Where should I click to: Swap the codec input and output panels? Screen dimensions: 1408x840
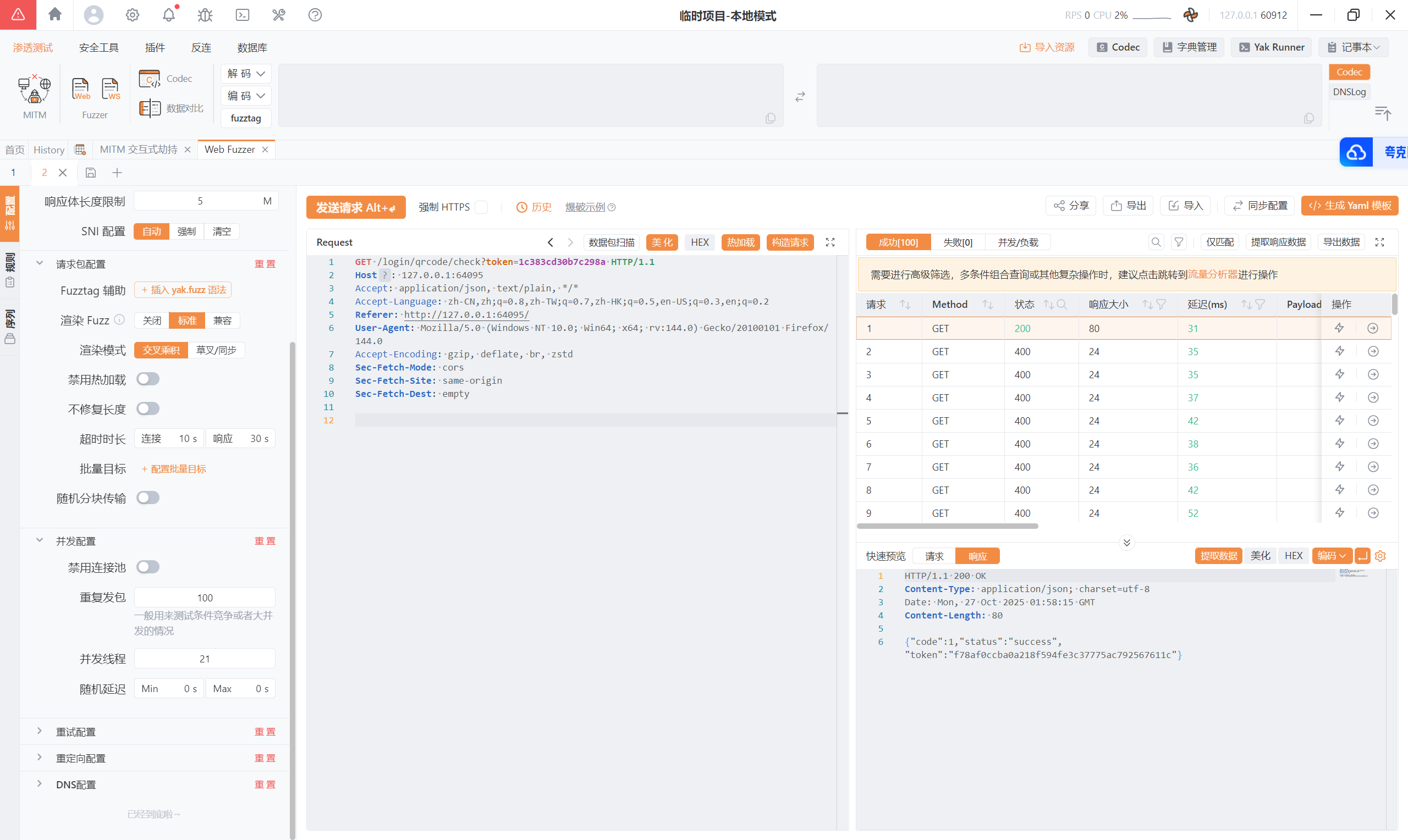[x=800, y=97]
